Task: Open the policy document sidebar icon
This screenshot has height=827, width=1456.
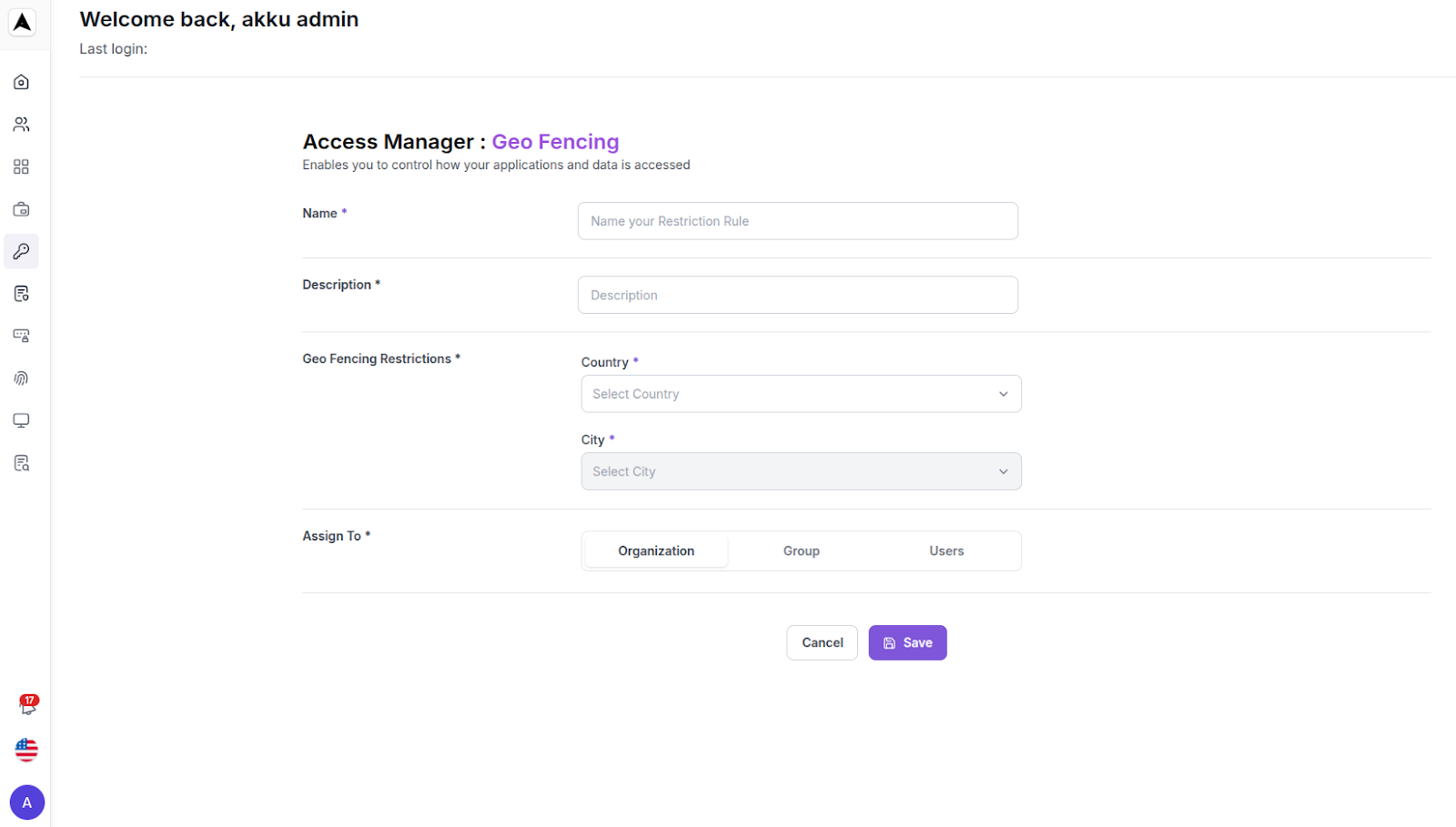Action: click(21, 293)
